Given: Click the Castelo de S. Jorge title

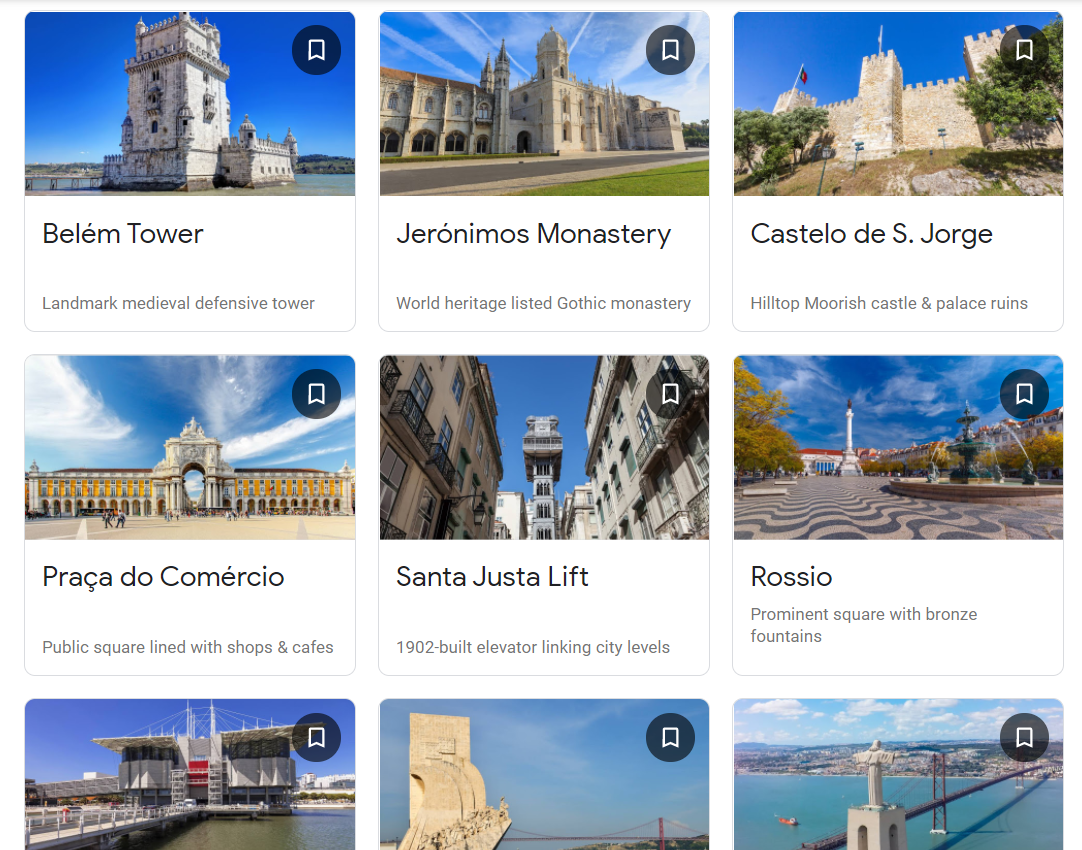Looking at the screenshot, I should coord(872,234).
